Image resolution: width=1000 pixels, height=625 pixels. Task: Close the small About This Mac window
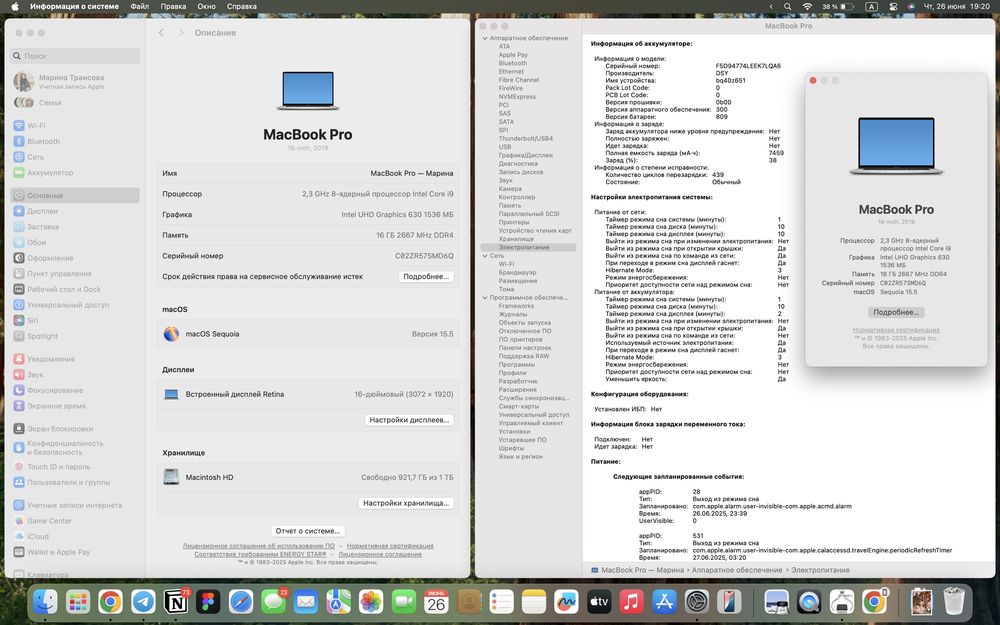812,80
